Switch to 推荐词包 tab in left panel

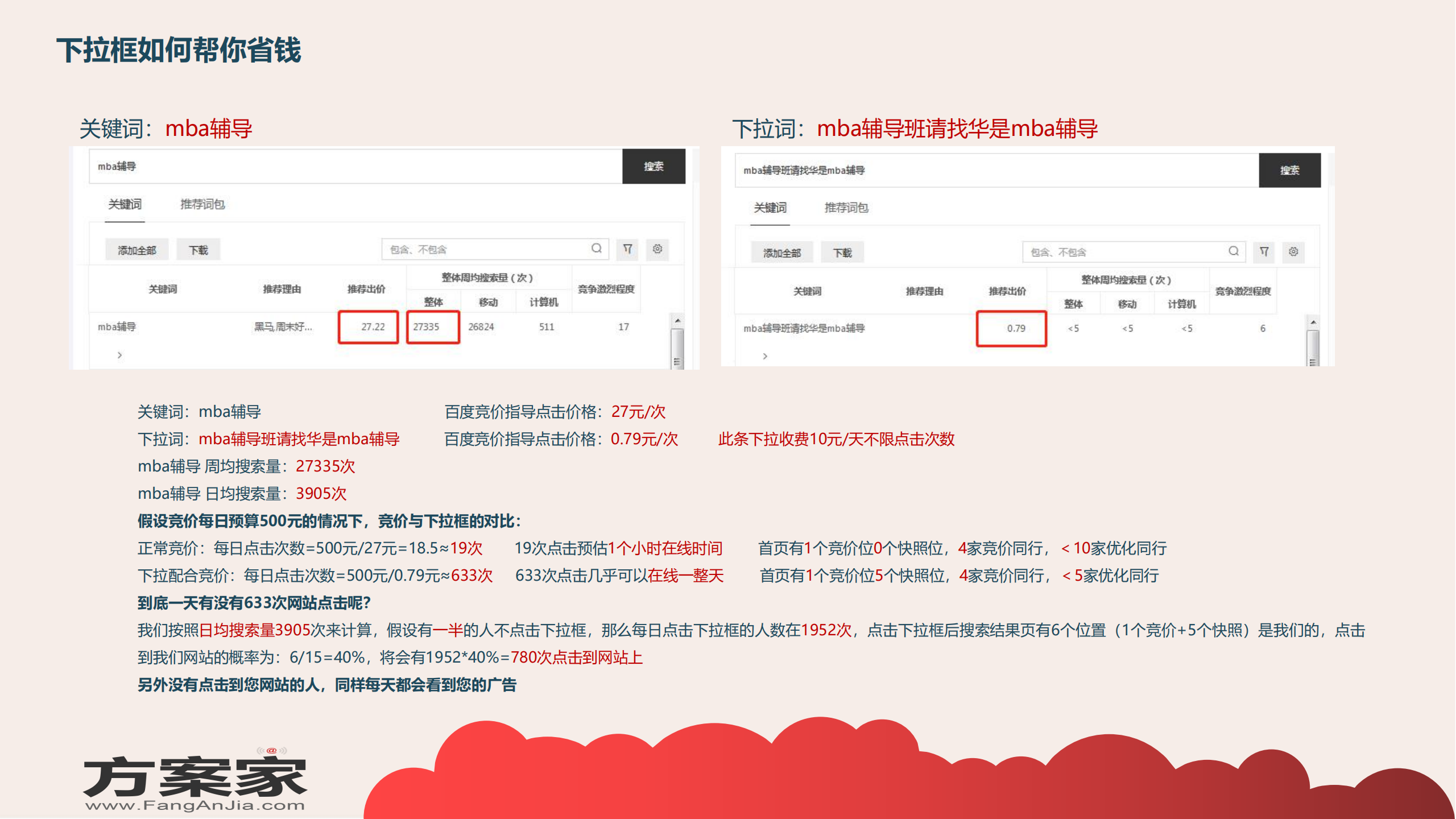click(202, 204)
